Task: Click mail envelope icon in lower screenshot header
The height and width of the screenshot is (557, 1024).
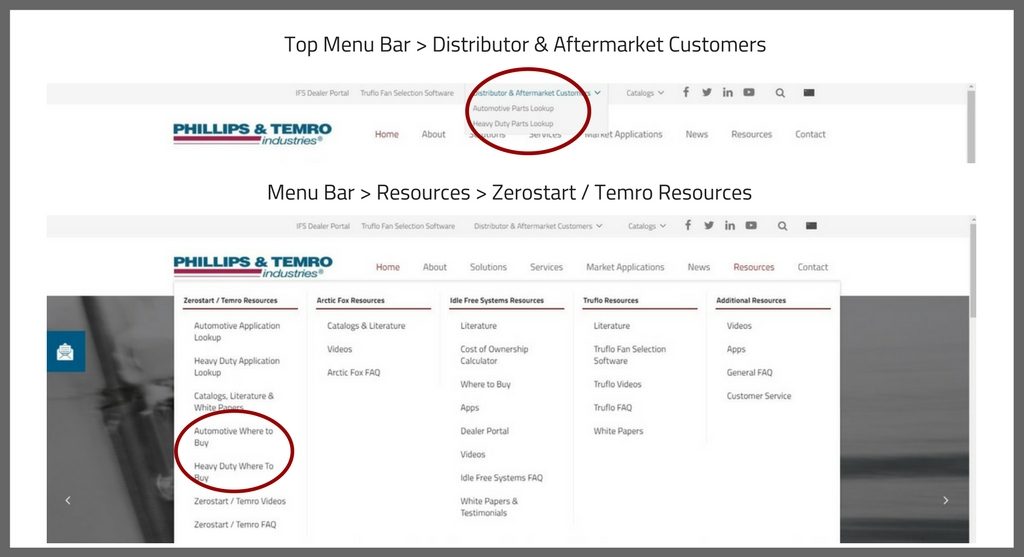Action: pos(811,226)
